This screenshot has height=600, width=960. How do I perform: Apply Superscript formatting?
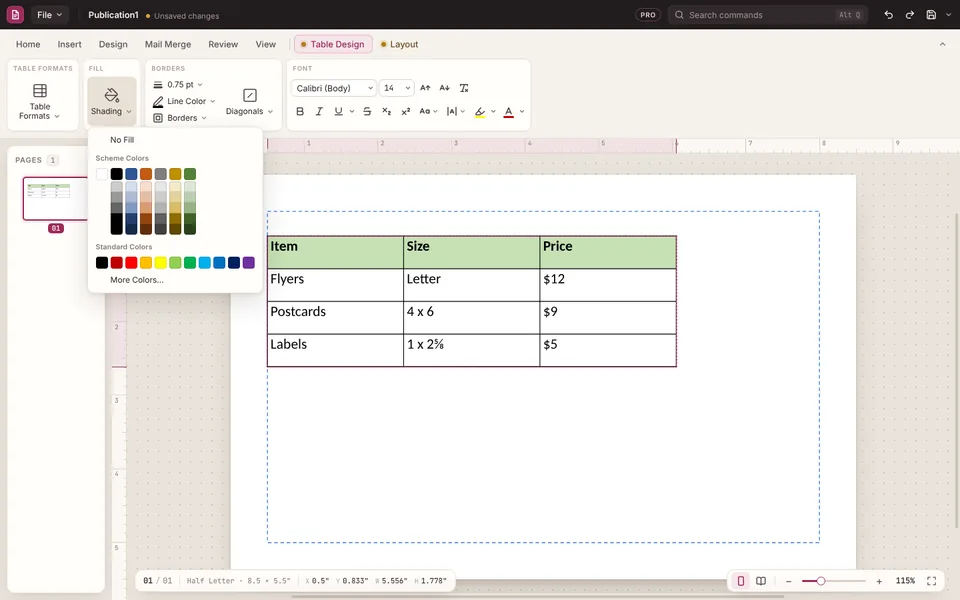[405, 111]
